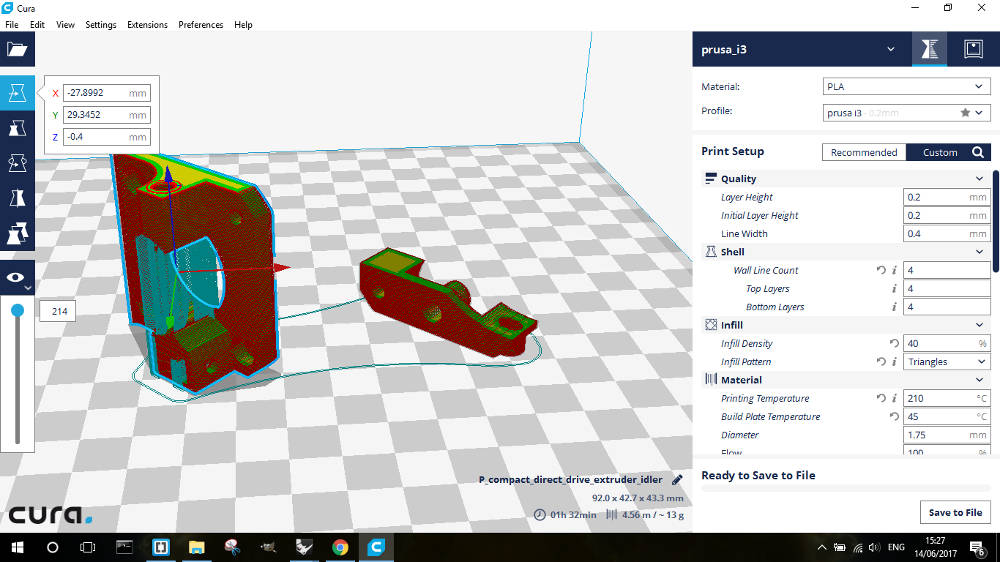Screen dimensions: 1000x562
Task: Show info for Wall Line Count
Action: point(894,270)
